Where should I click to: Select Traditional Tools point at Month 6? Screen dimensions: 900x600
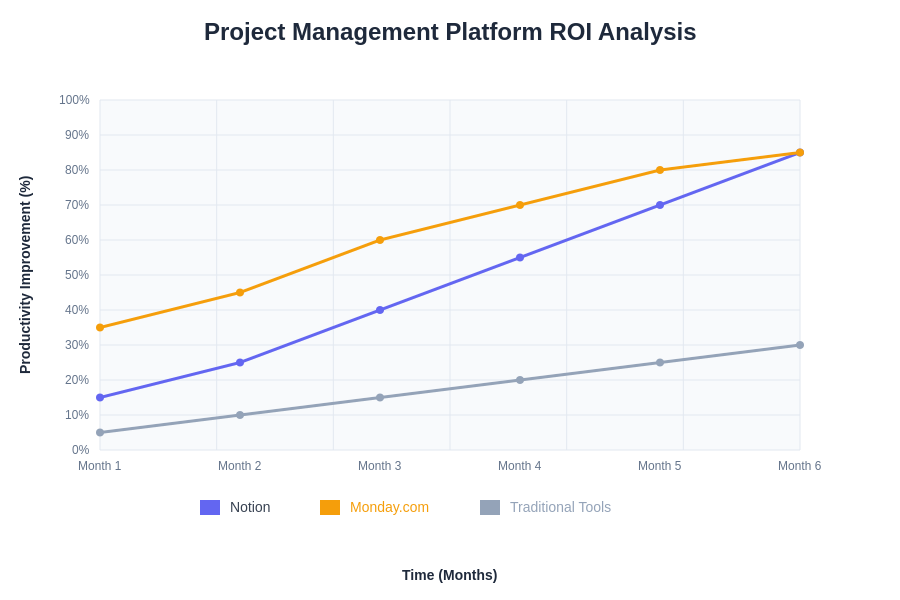coord(800,345)
